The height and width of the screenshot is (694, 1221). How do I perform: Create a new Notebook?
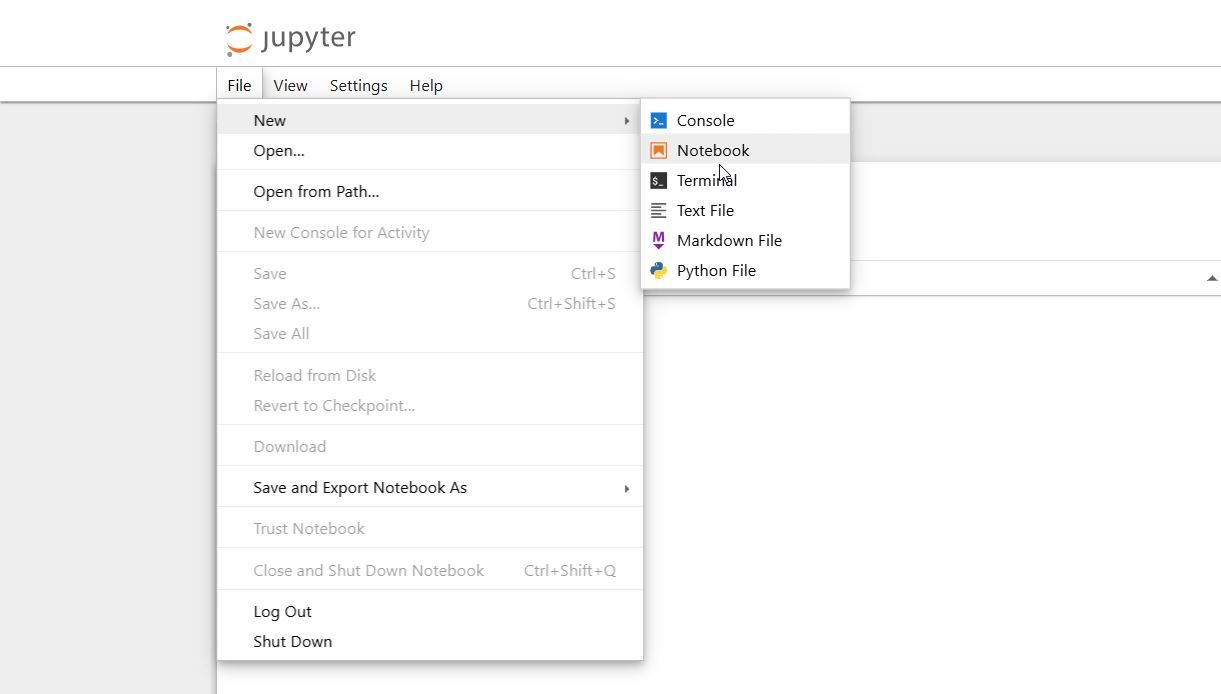(712, 150)
